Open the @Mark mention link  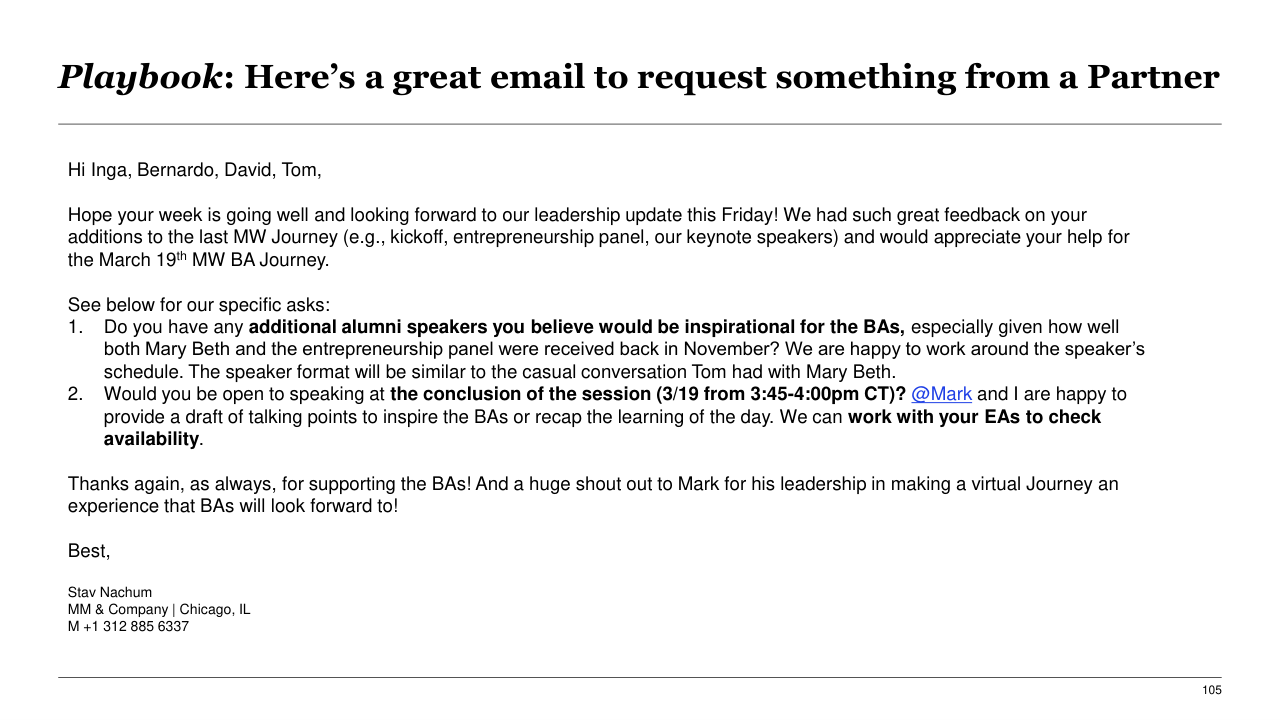941,394
